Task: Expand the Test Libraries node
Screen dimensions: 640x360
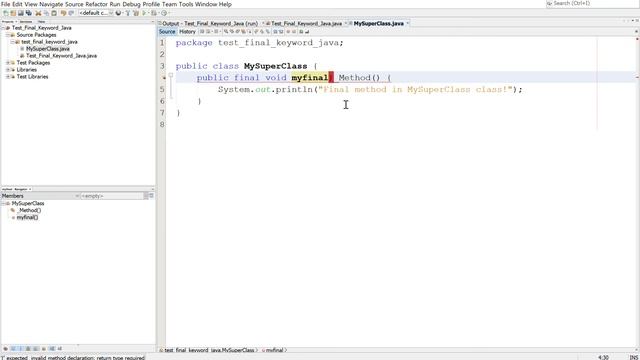Action: (8, 76)
